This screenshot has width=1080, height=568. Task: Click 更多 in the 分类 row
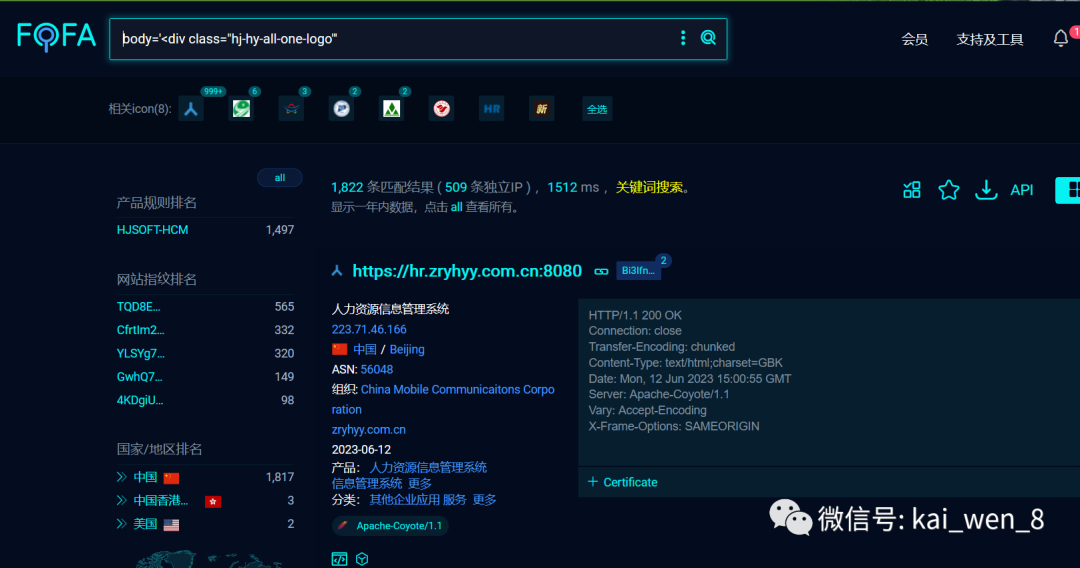coord(484,499)
